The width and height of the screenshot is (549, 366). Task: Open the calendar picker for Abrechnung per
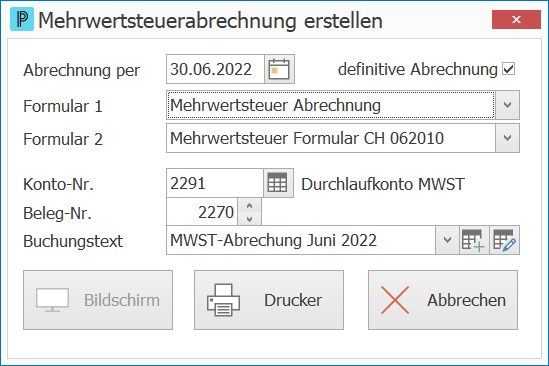[x=279, y=69]
